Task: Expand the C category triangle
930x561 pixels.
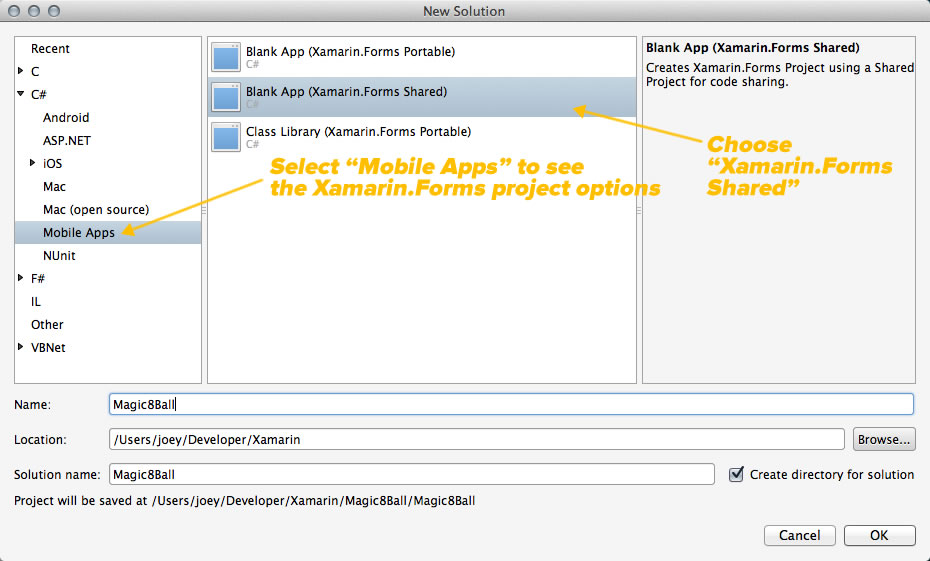Action: point(21,71)
